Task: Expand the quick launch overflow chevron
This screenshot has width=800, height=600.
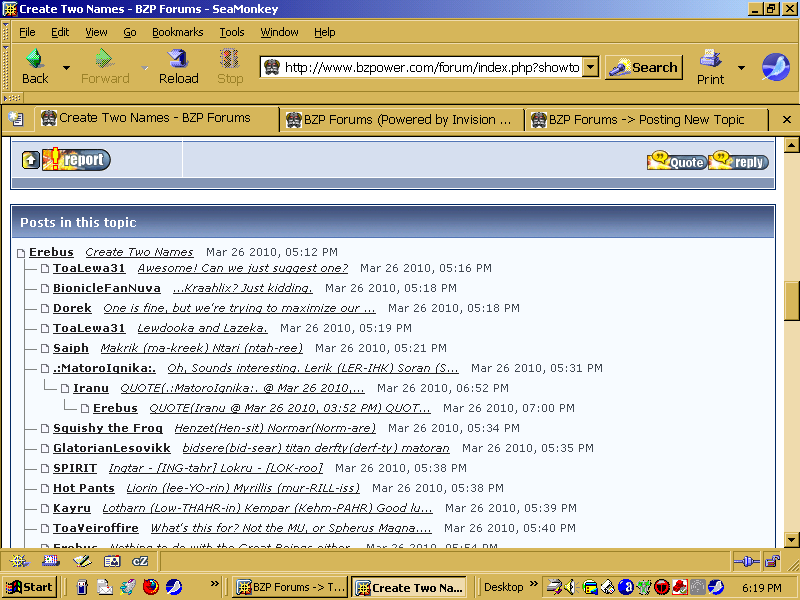Action: [214, 584]
